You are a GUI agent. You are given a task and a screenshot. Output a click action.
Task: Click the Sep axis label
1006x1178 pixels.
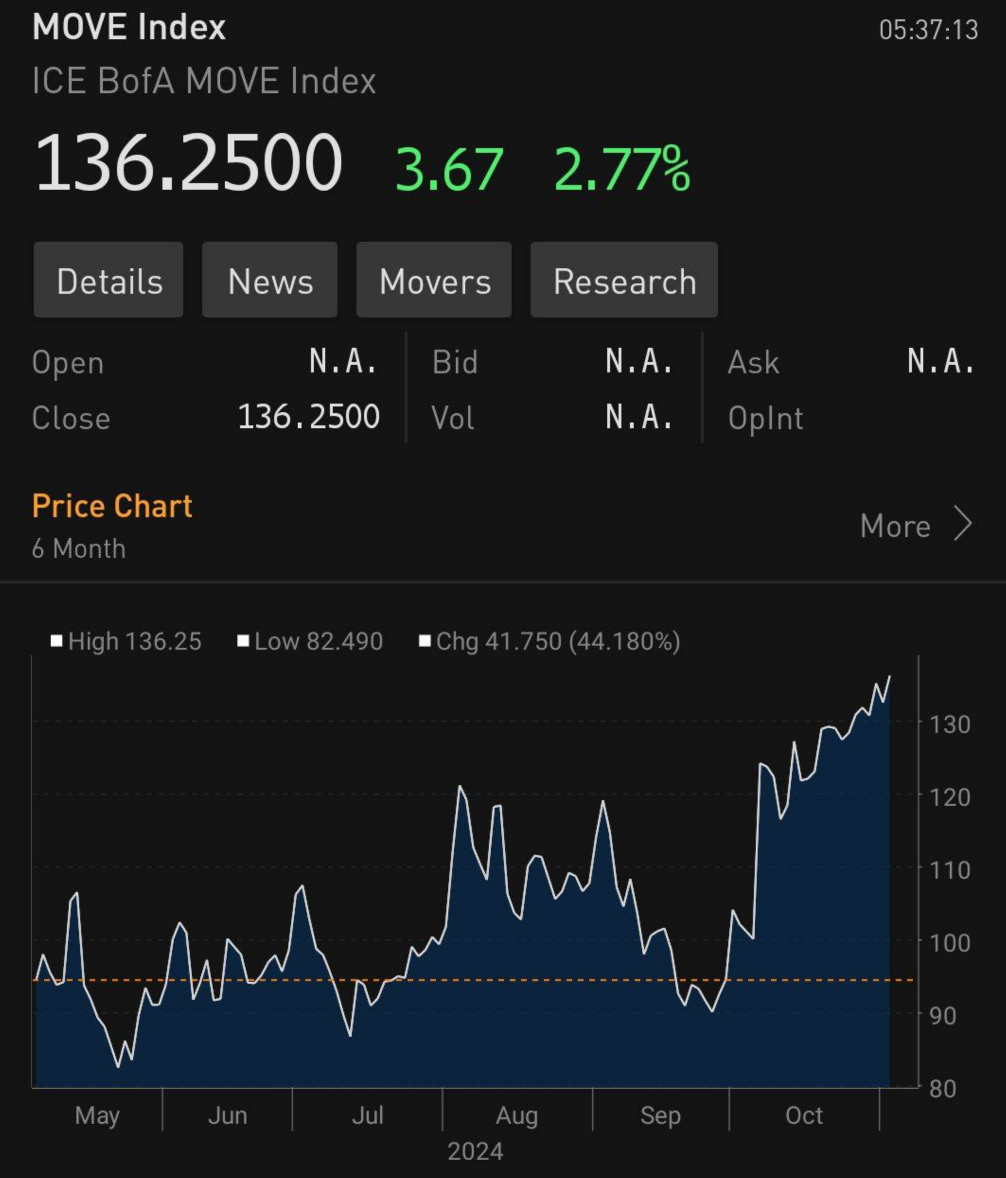click(660, 1116)
